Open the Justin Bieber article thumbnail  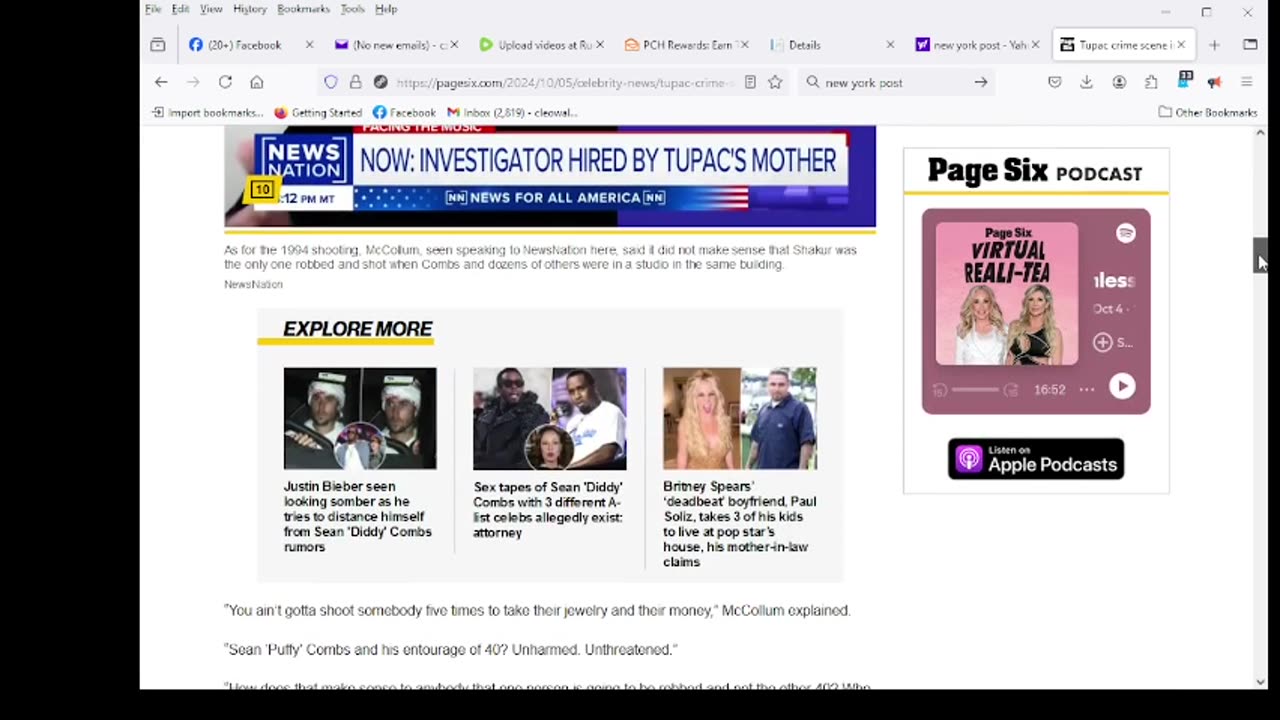360,418
